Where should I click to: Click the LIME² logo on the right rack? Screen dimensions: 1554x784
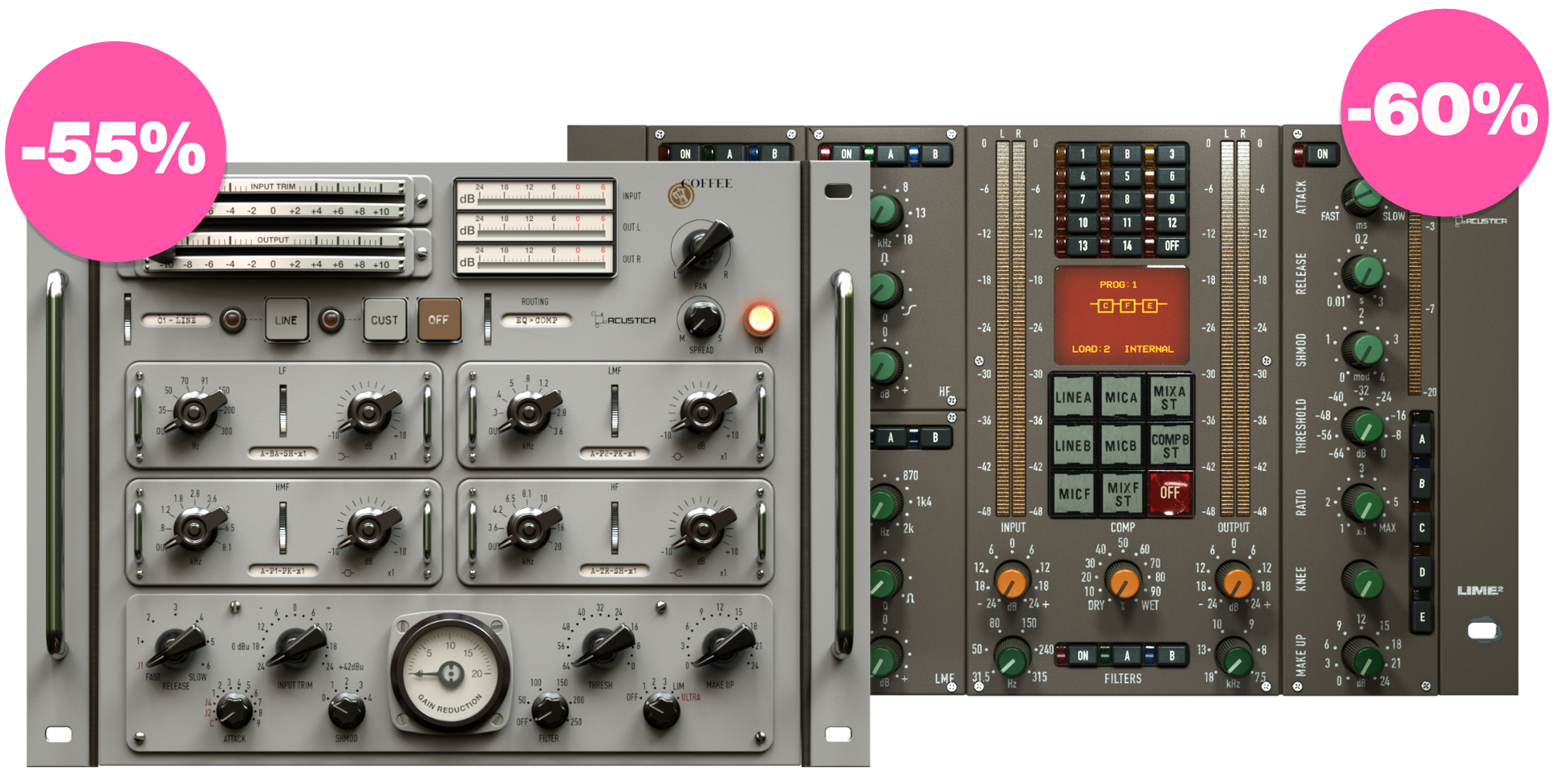1480,591
